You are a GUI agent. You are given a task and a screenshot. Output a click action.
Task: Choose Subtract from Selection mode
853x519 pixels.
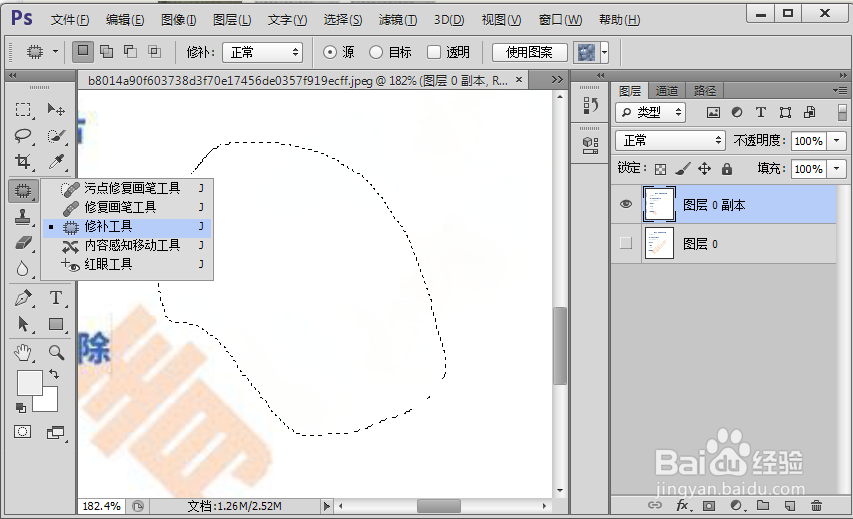click(x=131, y=52)
